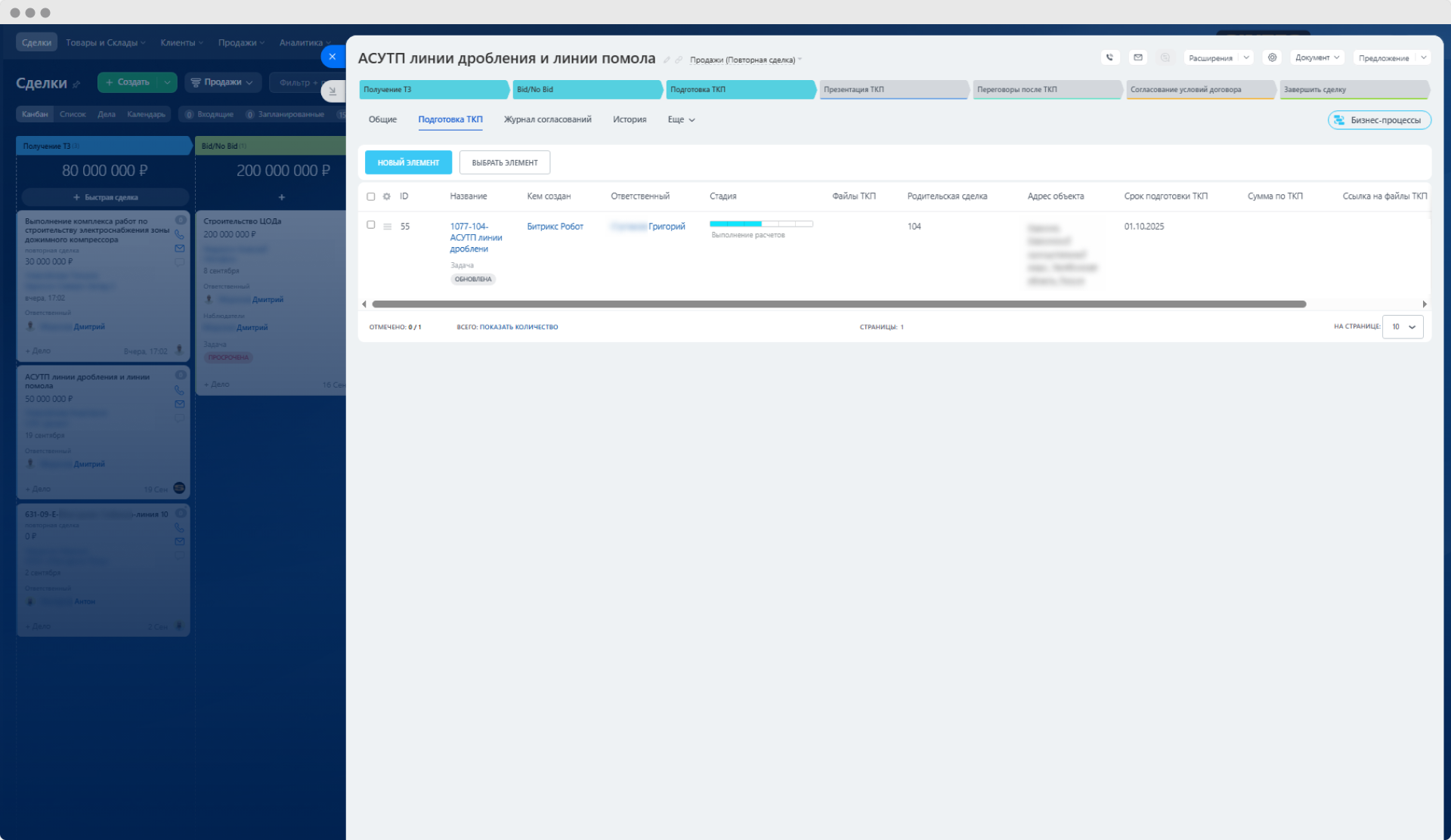Close the deal side panel with blue X

click(333, 57)
